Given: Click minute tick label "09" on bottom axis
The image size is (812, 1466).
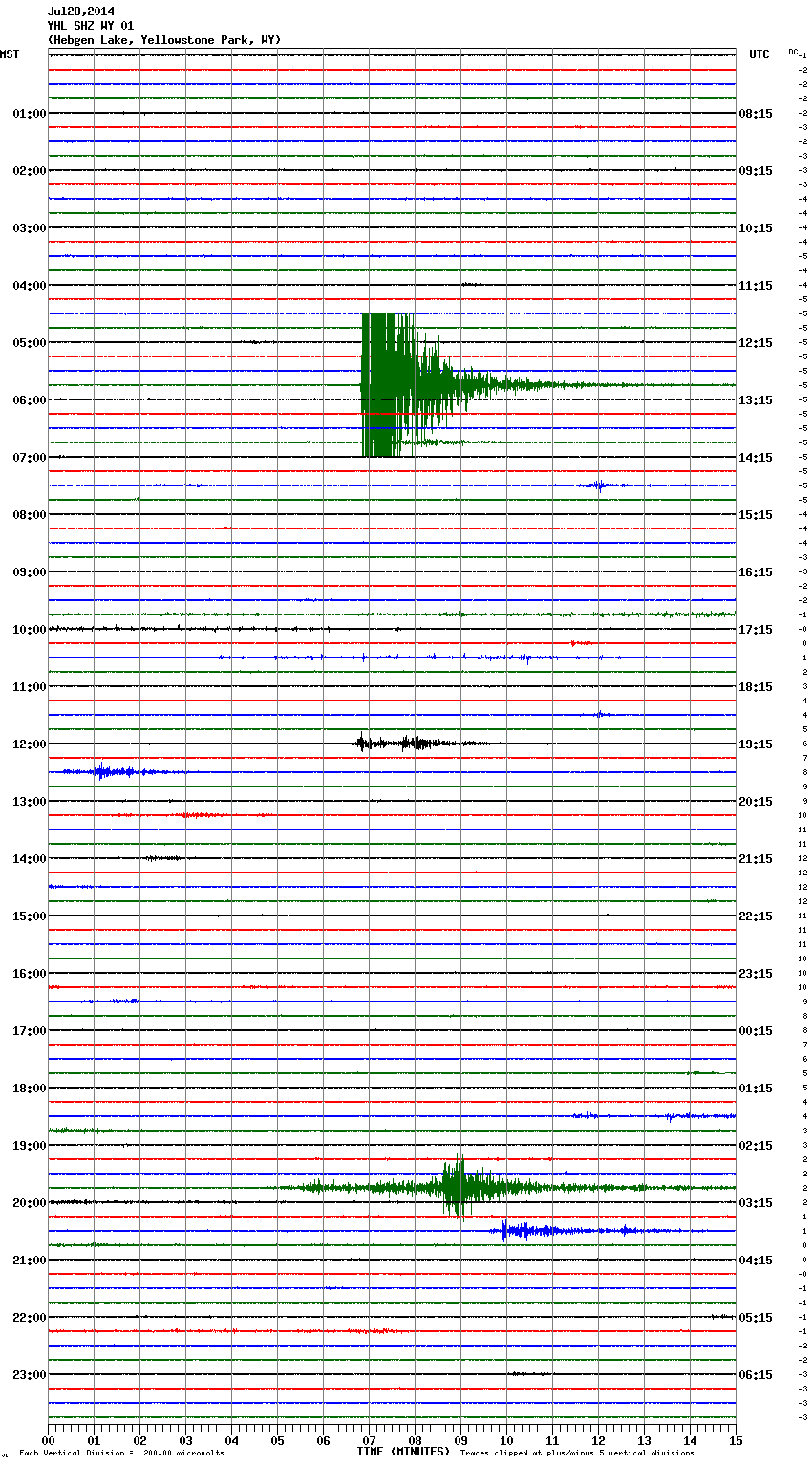Looking at the screenshot, I should click(460, 1440).
